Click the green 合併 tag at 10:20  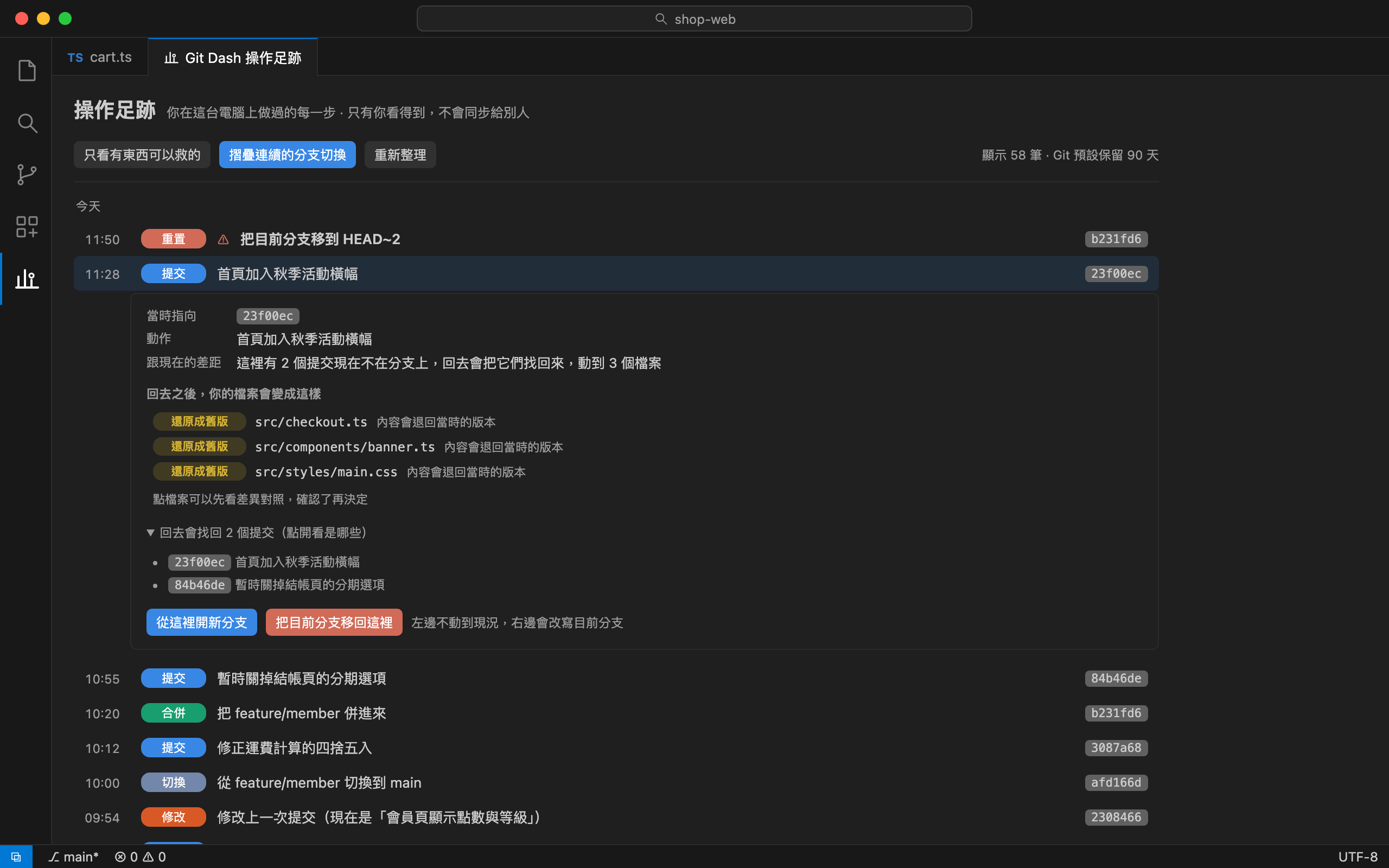[173, 713]
